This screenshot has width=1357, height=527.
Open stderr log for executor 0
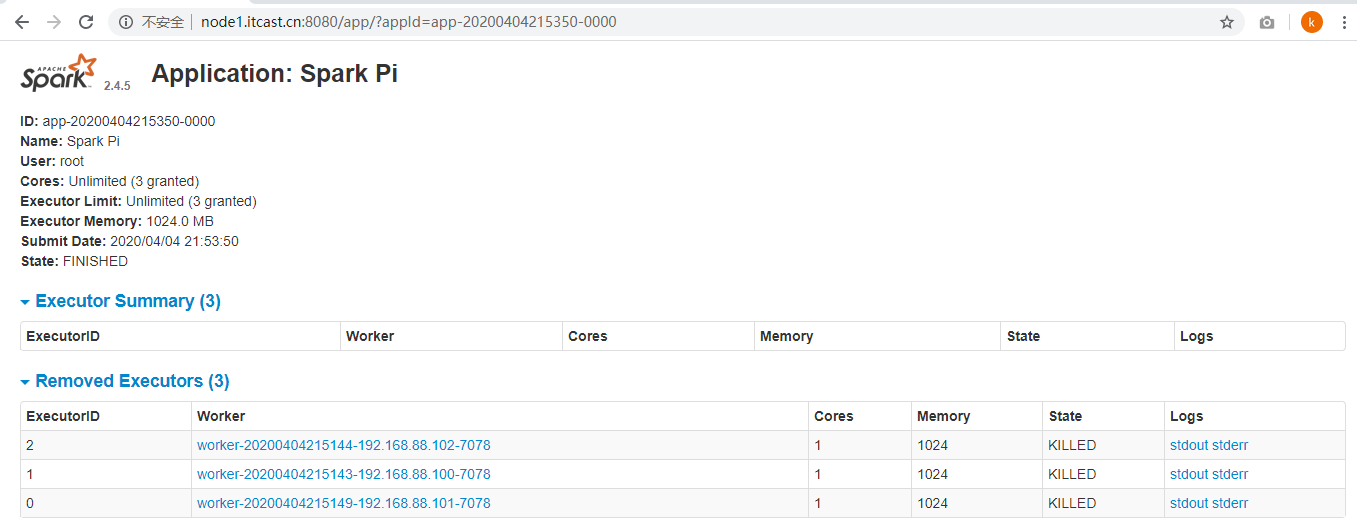1230,503
